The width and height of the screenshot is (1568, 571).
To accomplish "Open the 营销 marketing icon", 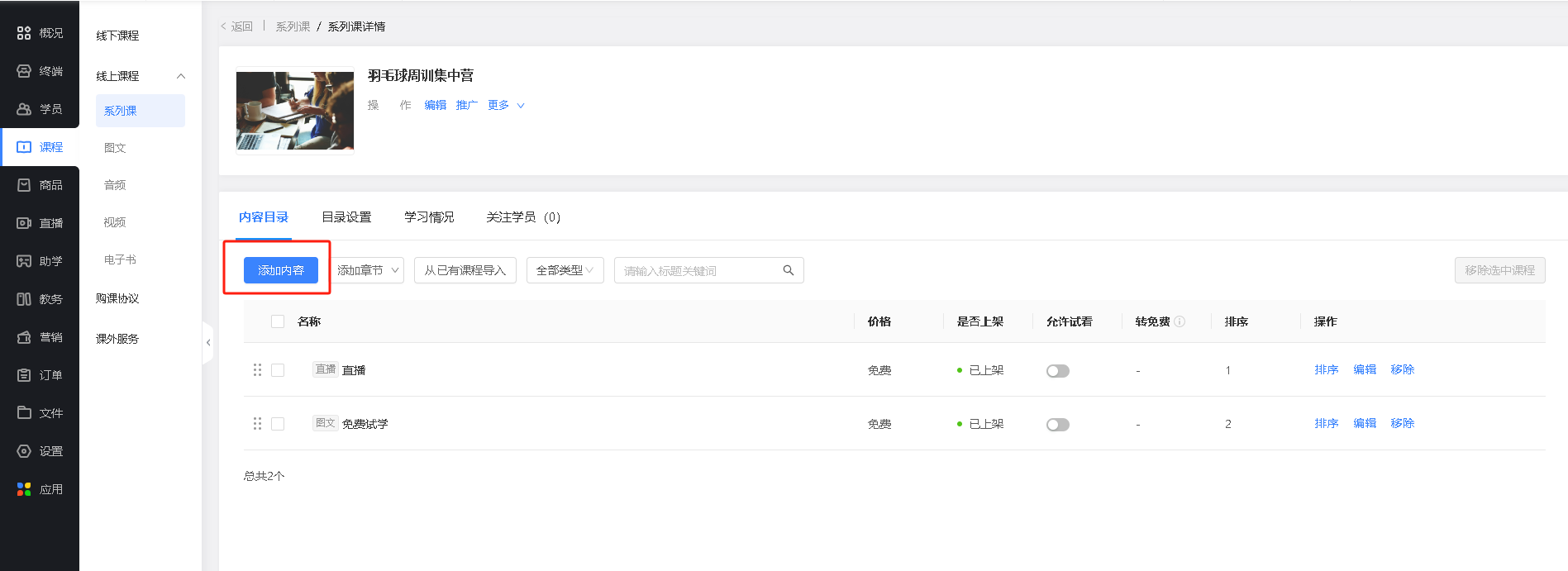I will [24, 337].
